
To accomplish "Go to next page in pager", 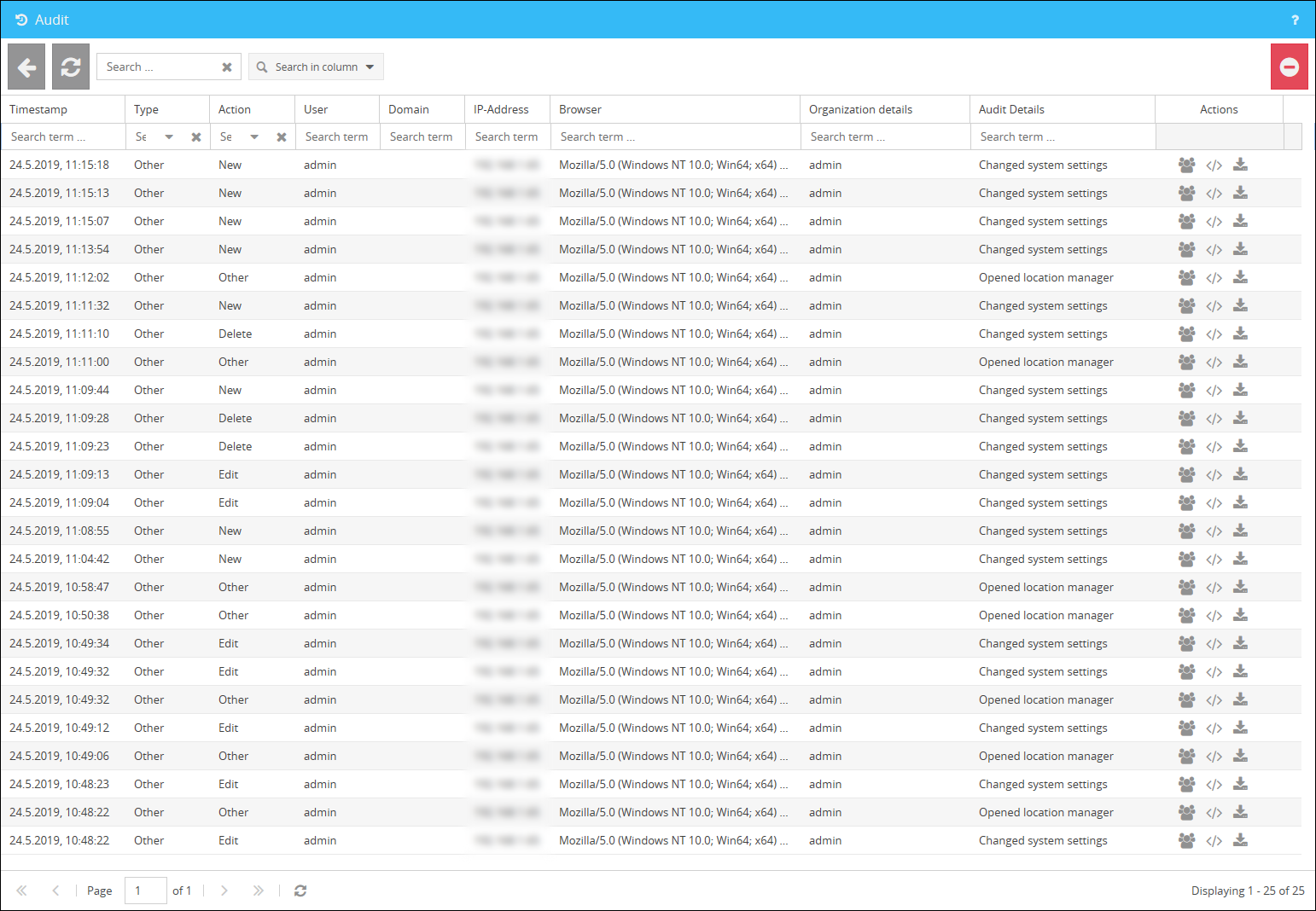I will [x=224, y=891].
